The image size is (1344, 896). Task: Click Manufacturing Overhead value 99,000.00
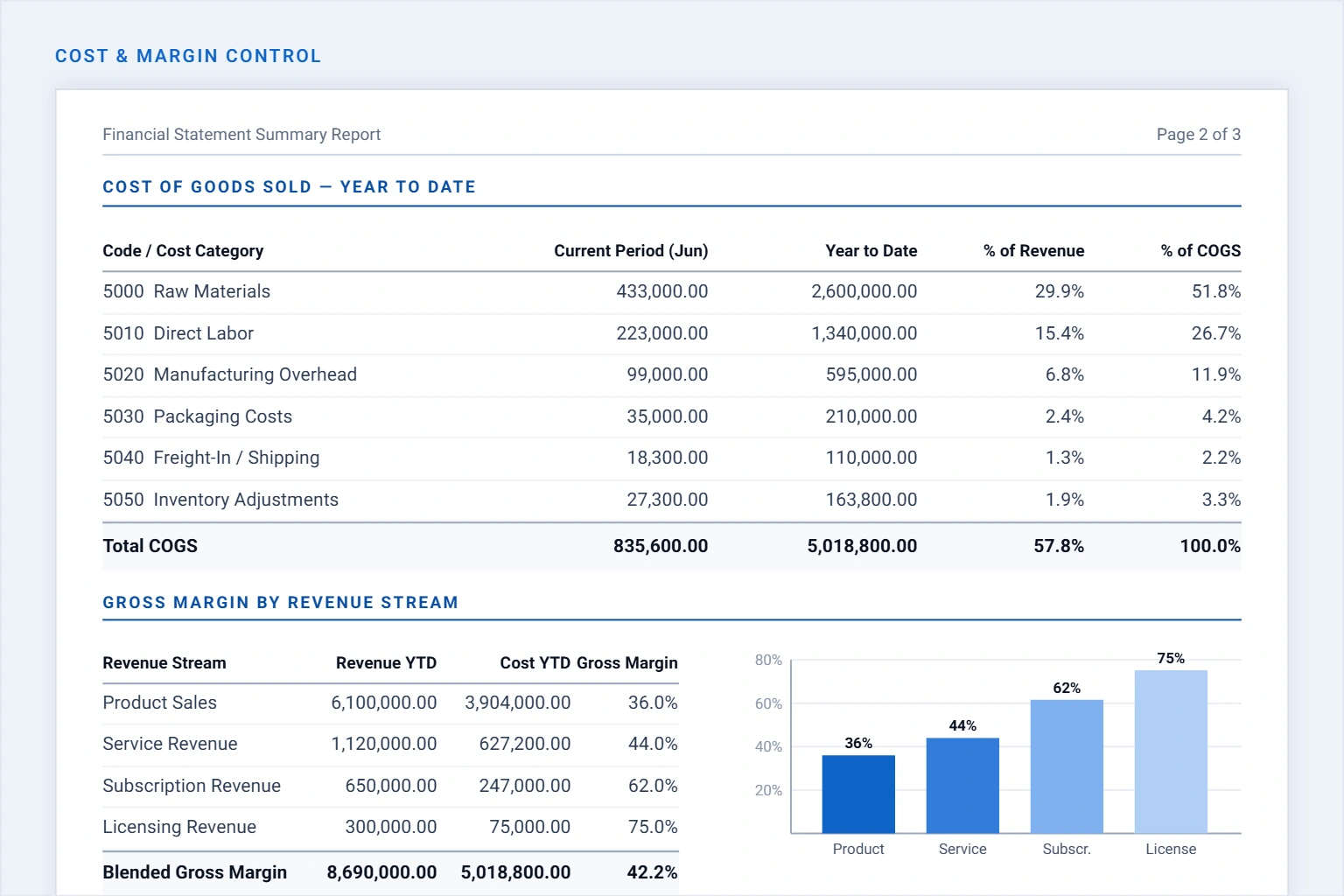point(668,374)
